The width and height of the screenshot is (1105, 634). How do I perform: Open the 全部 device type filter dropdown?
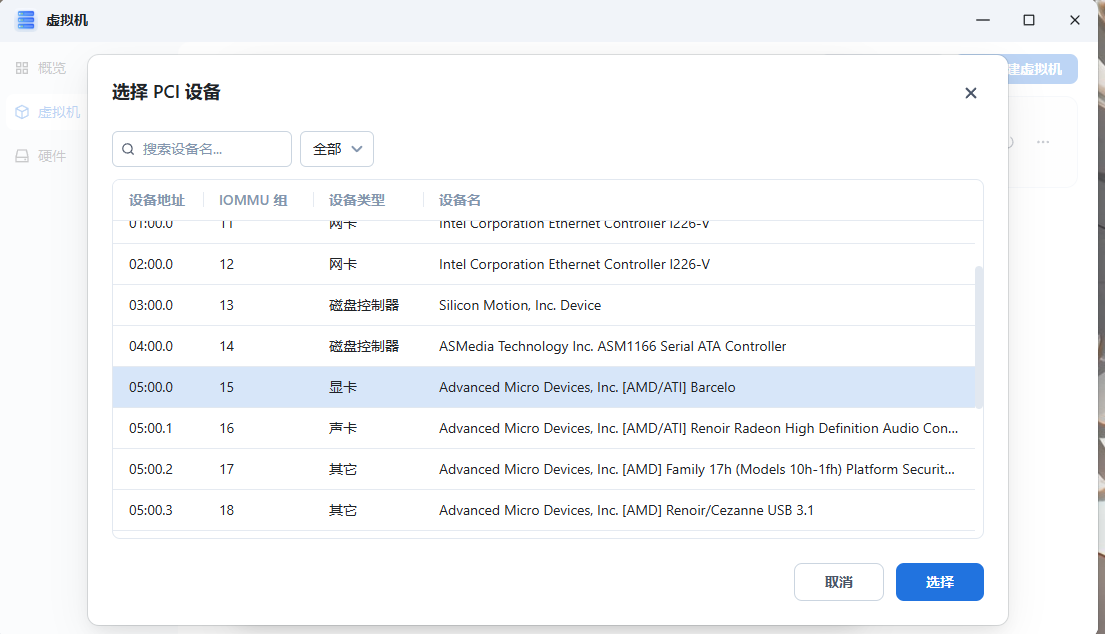pos(337,149)
